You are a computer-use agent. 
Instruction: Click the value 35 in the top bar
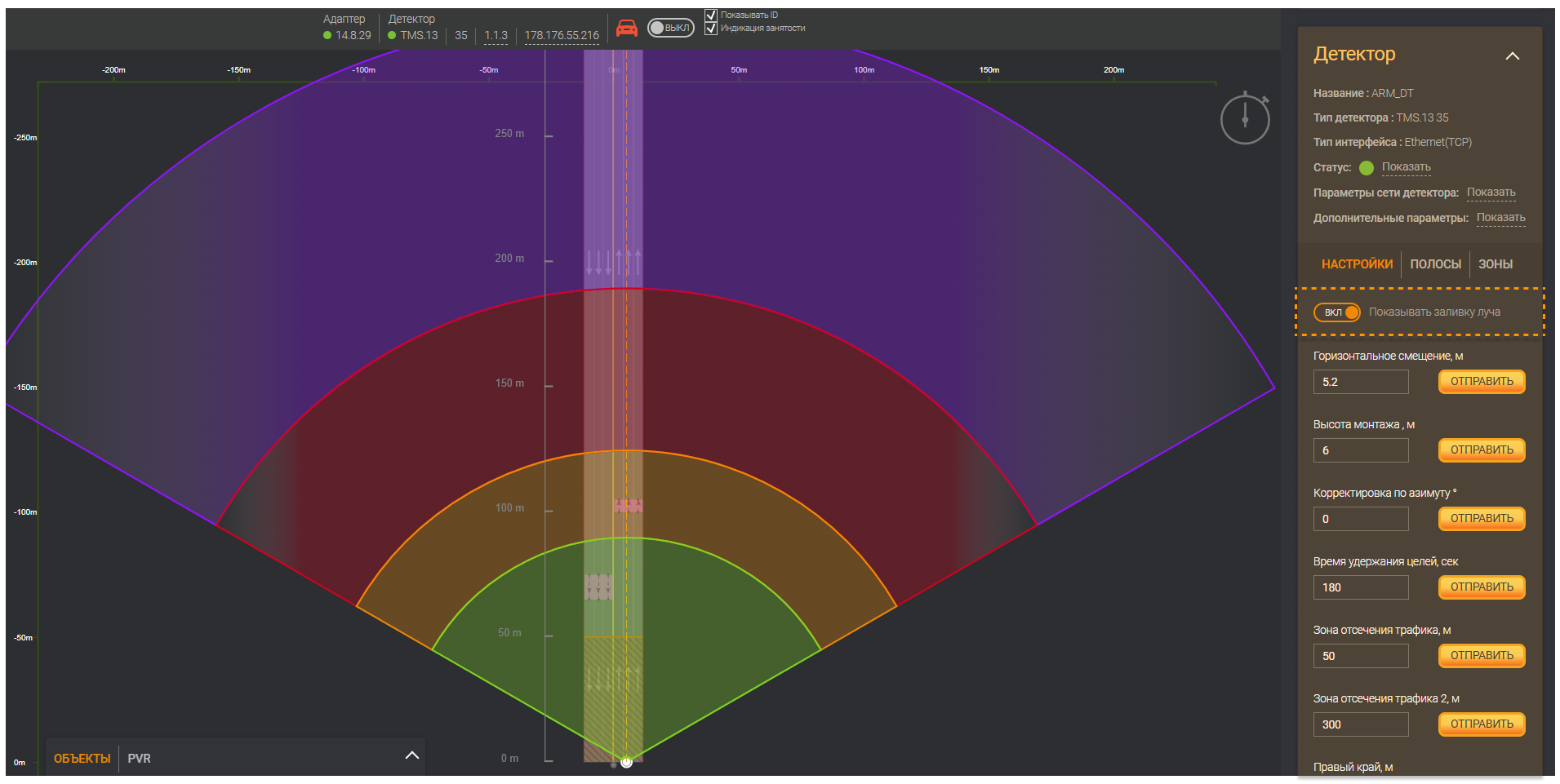coord(461,35)
